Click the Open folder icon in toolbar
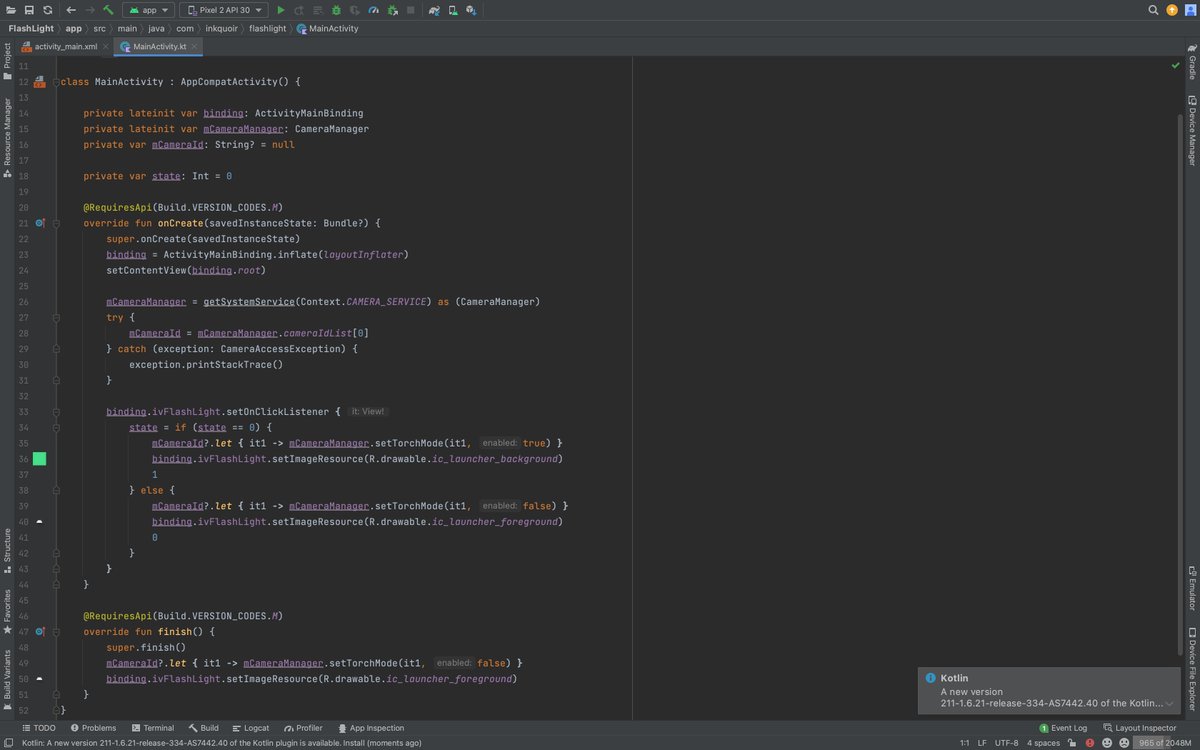The image size is (1200, 750). (x=10, y=10)
